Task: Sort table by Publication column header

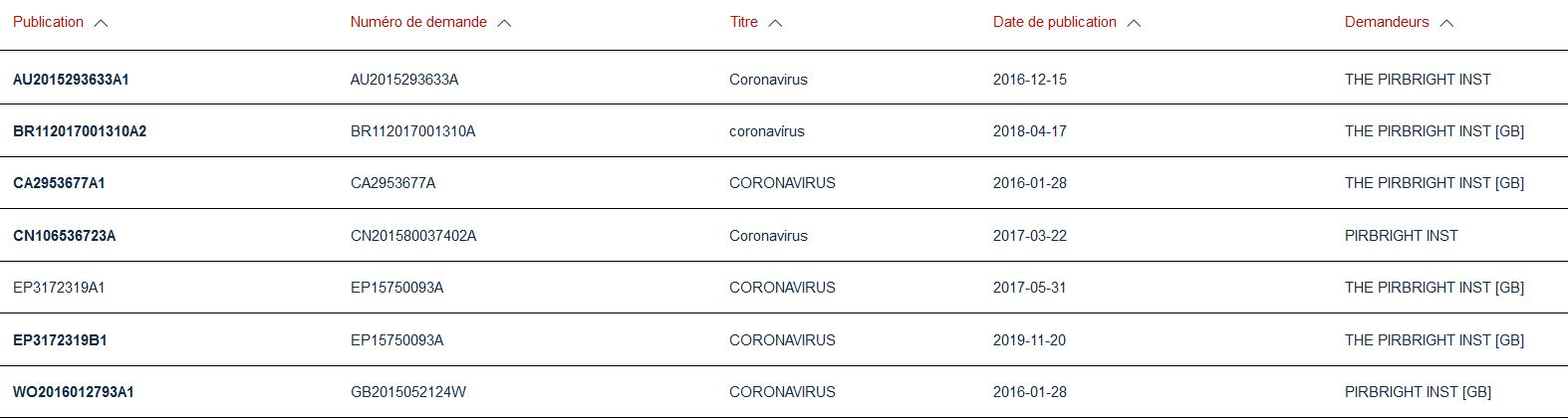Action: coord(48,22)
